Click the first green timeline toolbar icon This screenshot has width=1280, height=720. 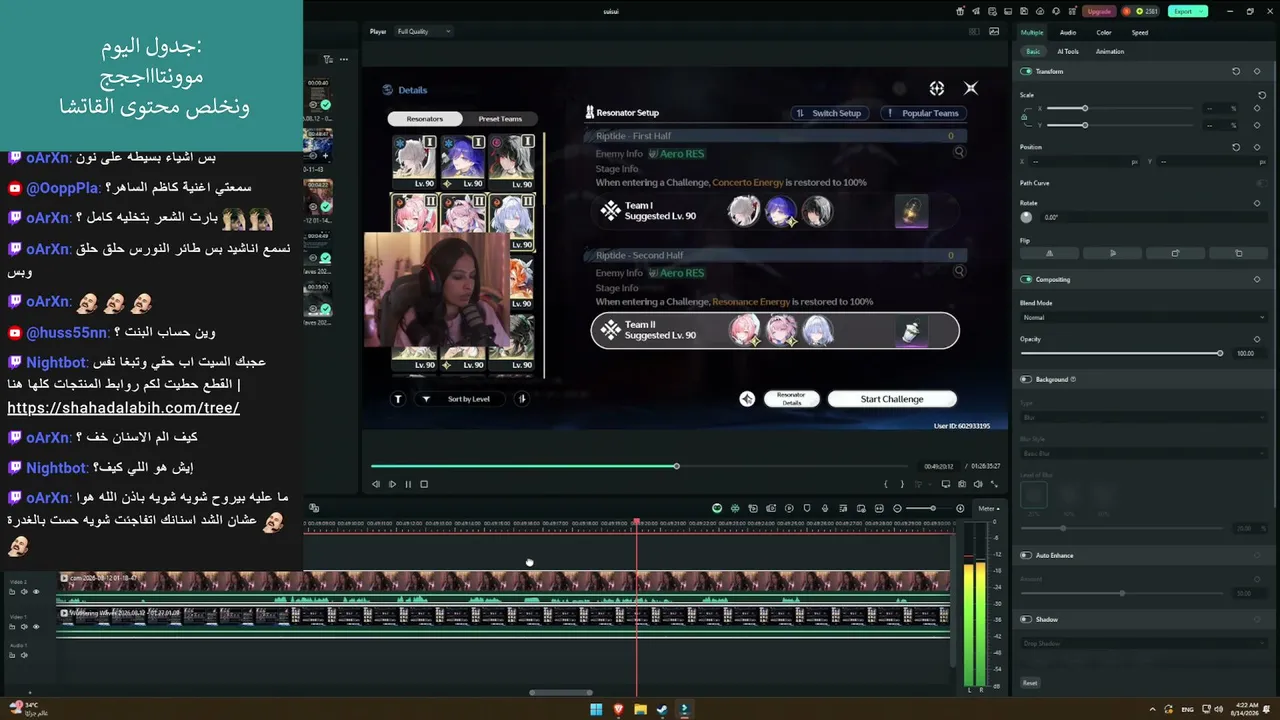pos(717,508)
